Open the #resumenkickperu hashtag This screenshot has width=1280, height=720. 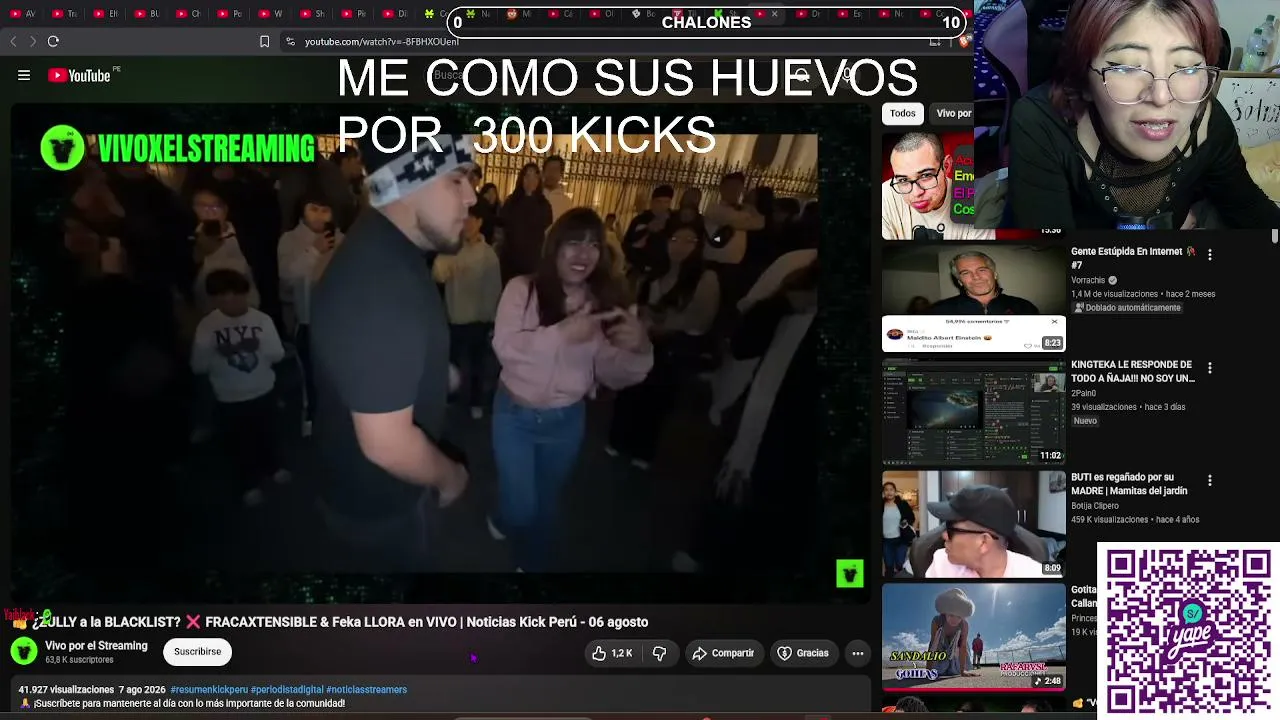click(209, 690)
